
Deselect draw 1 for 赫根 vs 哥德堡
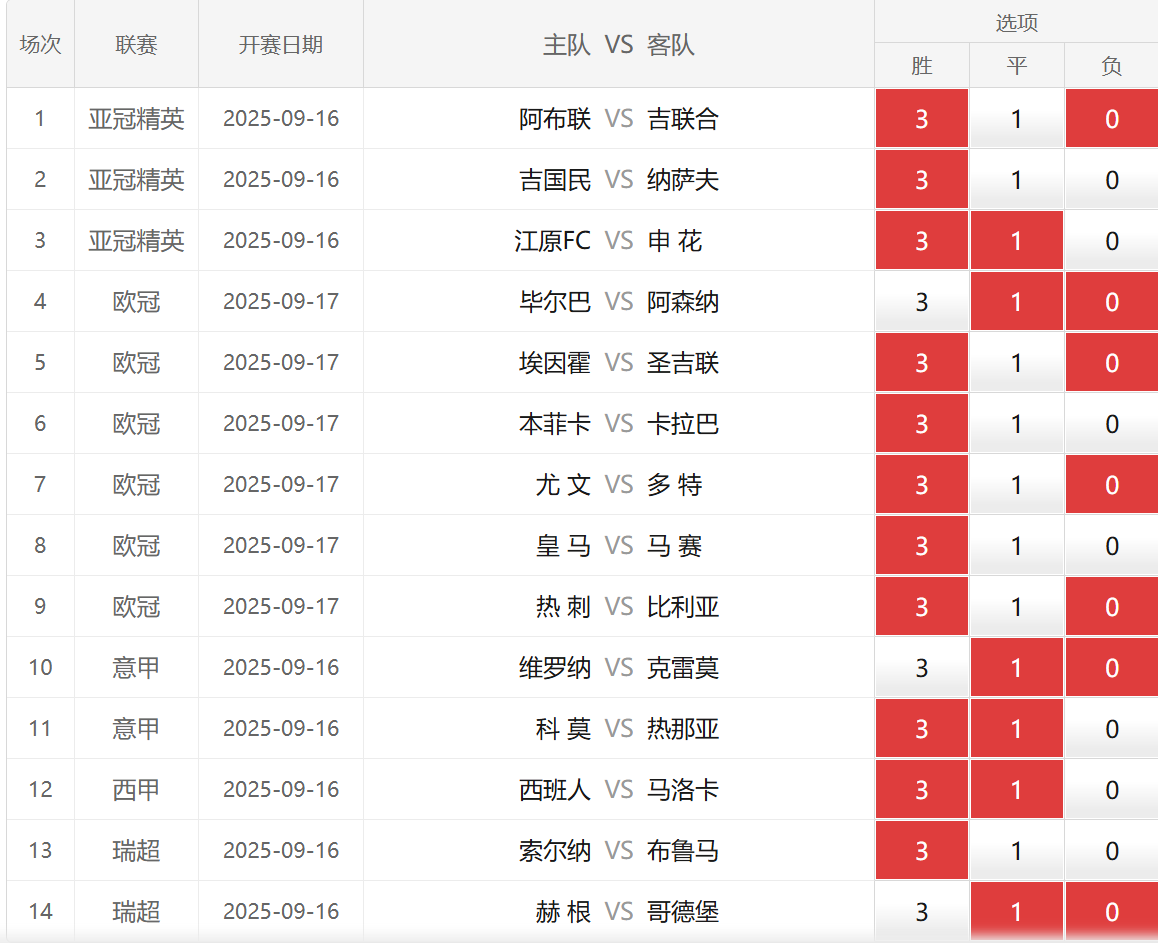[1016, 912]
